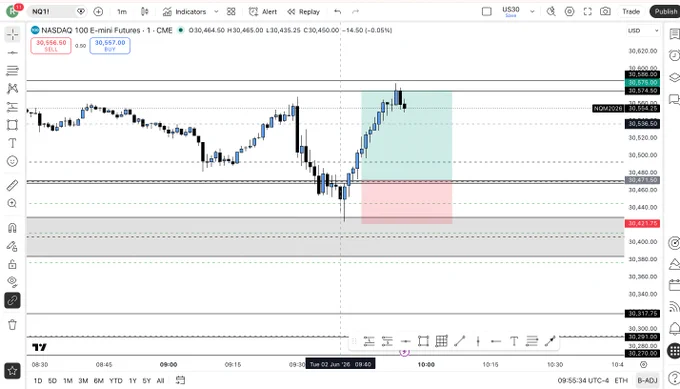The height and width of the screenshot is (389, 680).
Task: Click the compare or add symbol plus icon
Action: [98, 12]
